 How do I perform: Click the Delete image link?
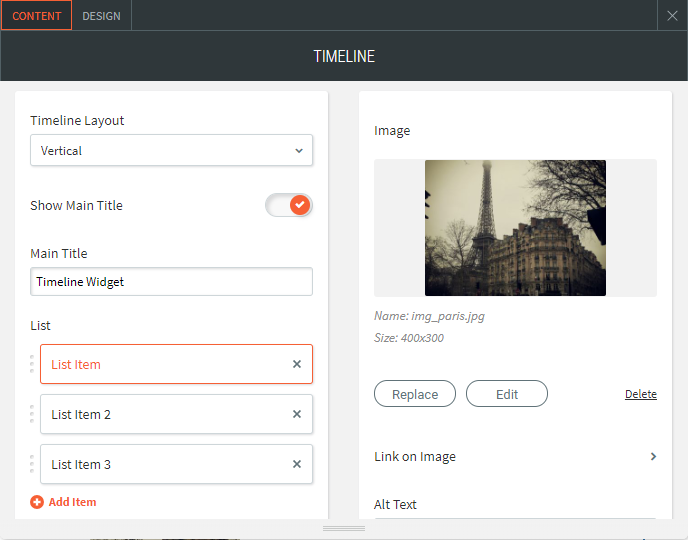(640, 394)
